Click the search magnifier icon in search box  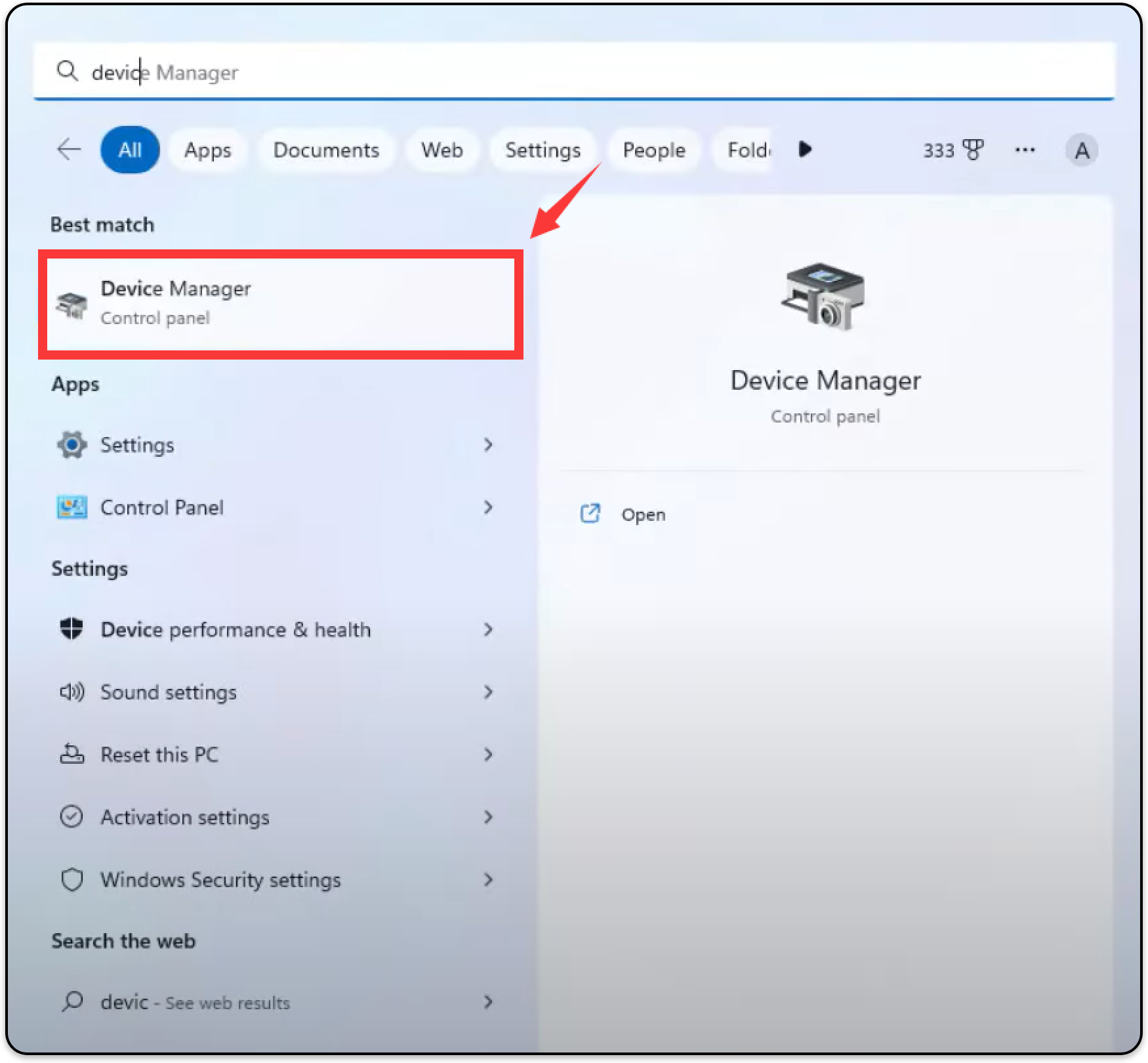[67, 71]
